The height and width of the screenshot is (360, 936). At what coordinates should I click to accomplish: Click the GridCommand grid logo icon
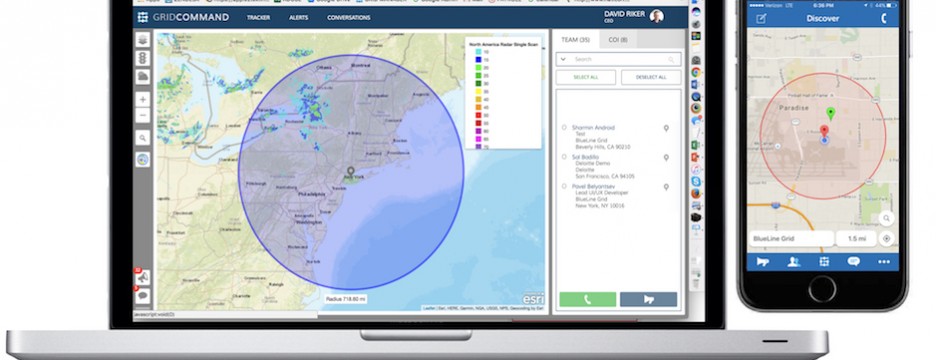143,17
